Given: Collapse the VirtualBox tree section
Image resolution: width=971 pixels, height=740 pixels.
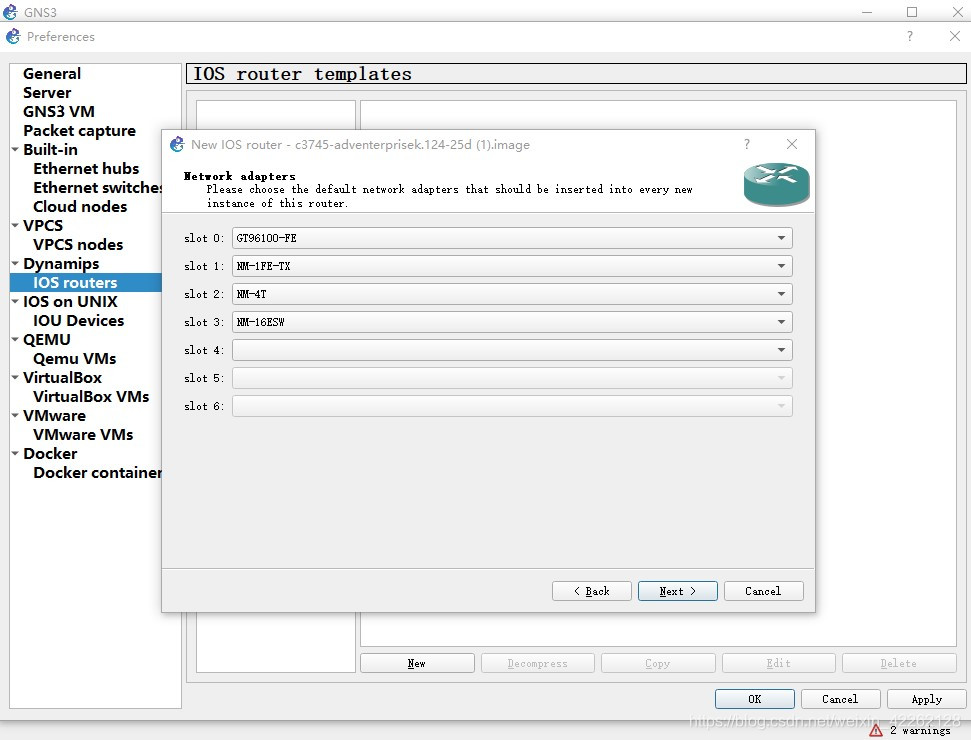Looking at the screenshot, I should pyautogui.click(x=15, y=377).
